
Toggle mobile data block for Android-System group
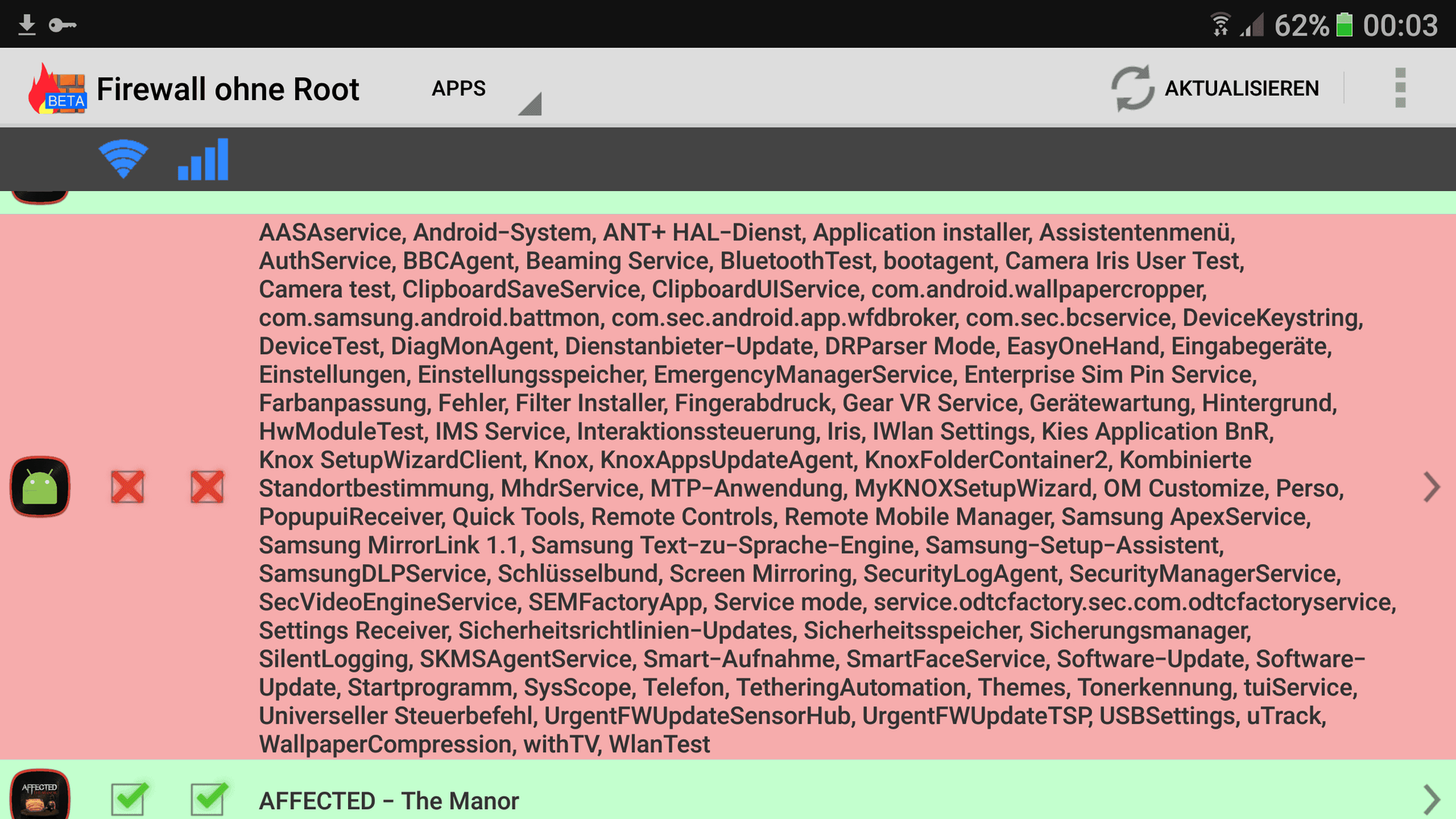(207, 487)
